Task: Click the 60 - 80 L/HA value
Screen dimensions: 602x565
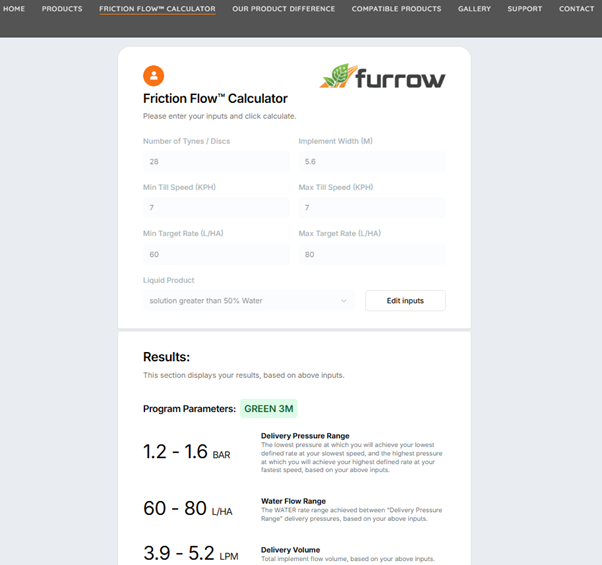Action: (188, 509)
